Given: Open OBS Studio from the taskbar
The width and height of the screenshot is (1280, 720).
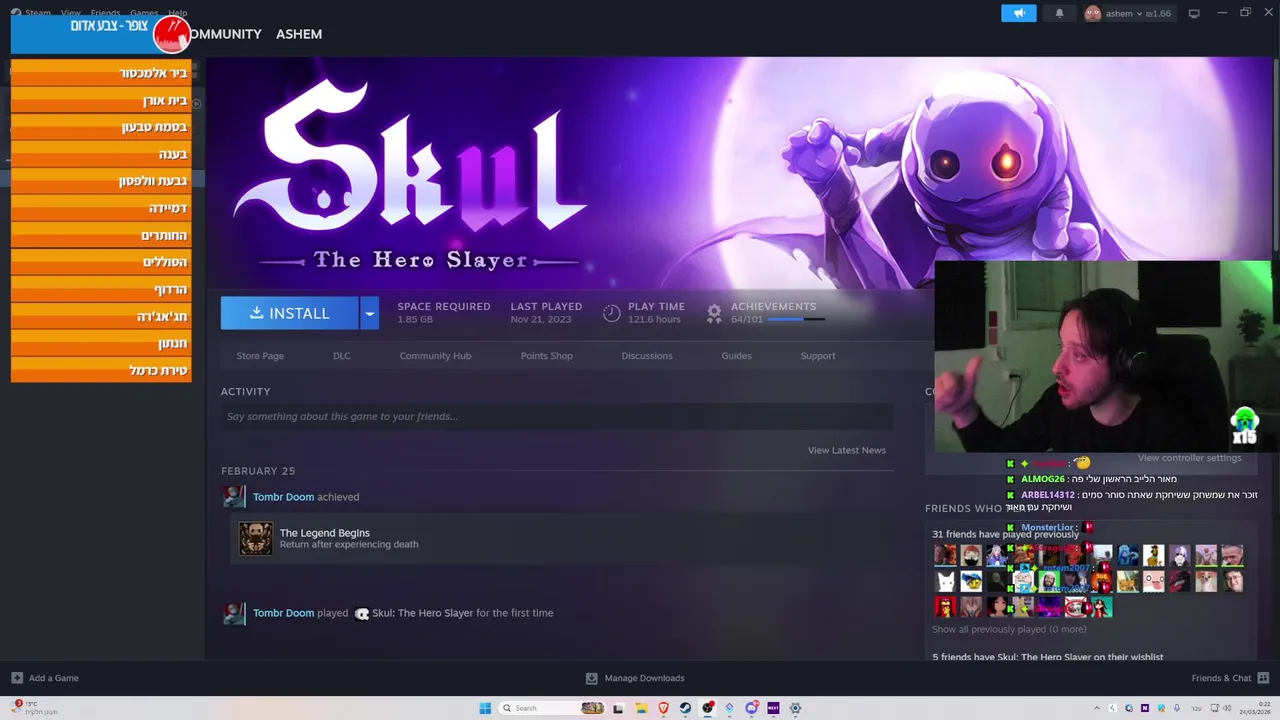Looking at the screenshot, I should coord(708,708).
